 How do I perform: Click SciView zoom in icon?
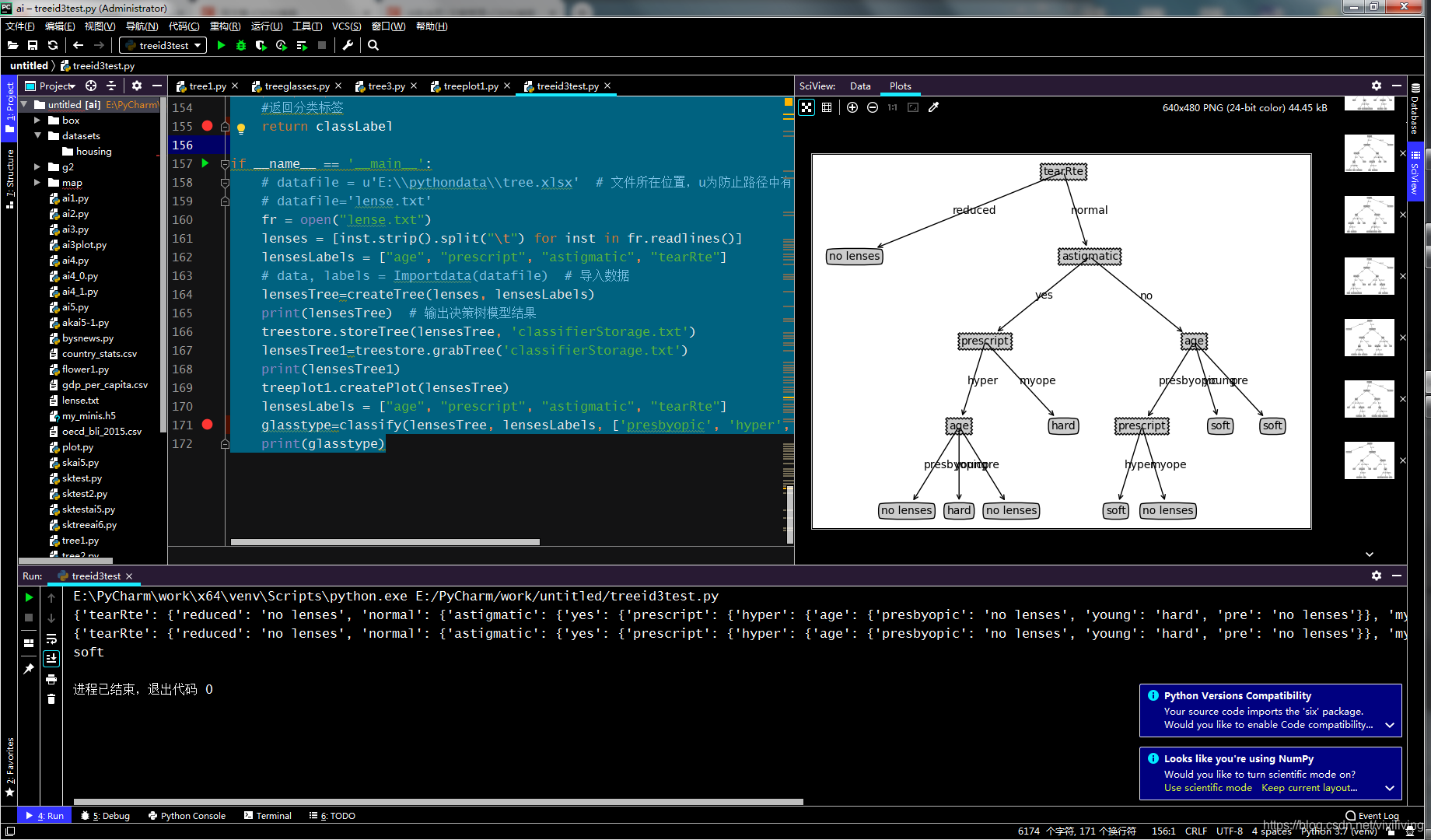pos(852,107)
